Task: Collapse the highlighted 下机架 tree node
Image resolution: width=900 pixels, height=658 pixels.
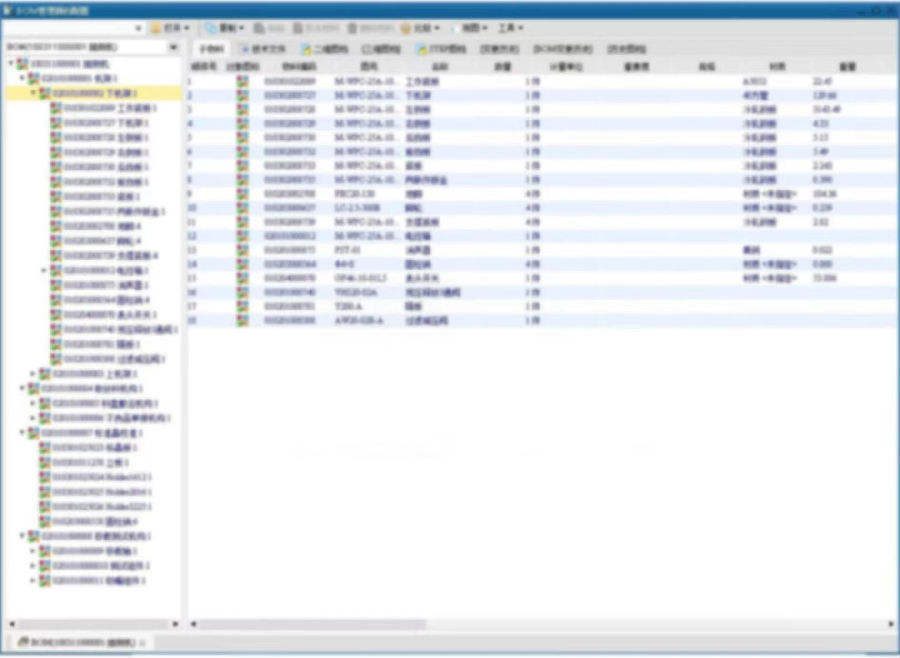Action: pos(33,93)
